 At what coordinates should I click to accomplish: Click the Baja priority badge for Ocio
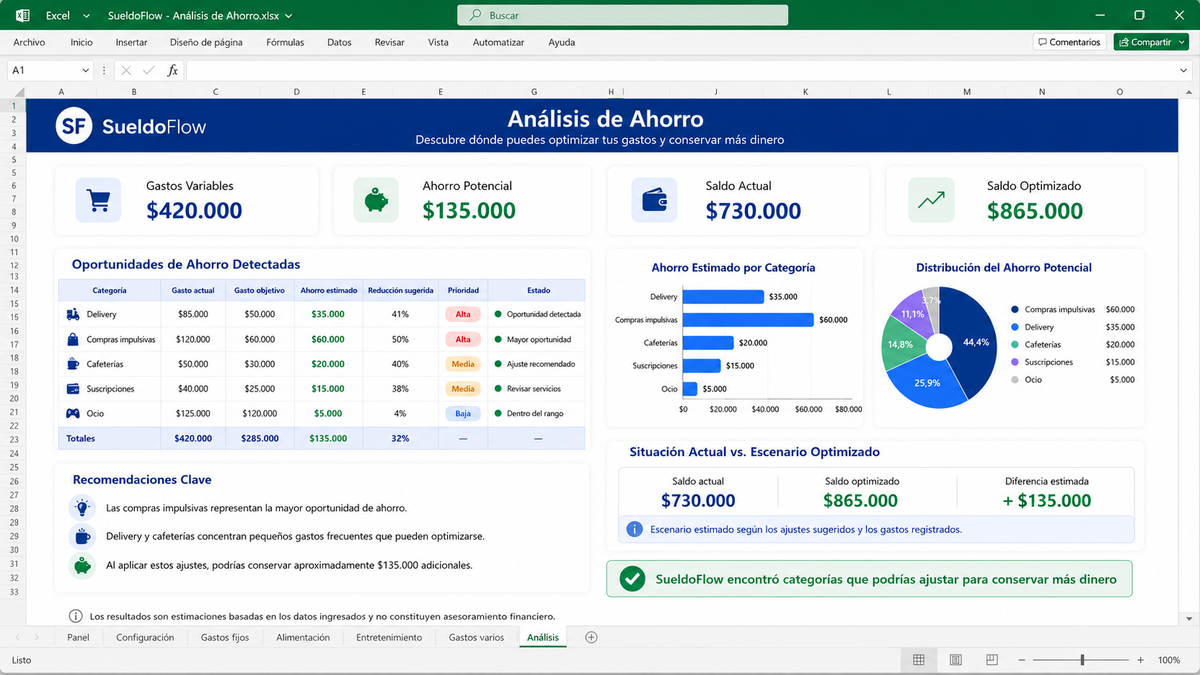pos(463,413)
